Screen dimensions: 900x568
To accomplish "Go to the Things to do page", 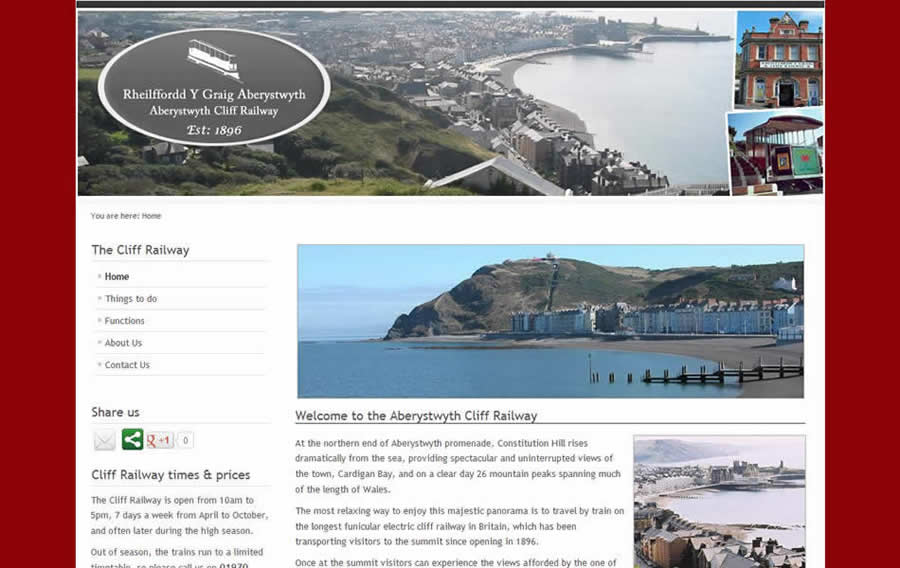I will click(x=131, y=299).
